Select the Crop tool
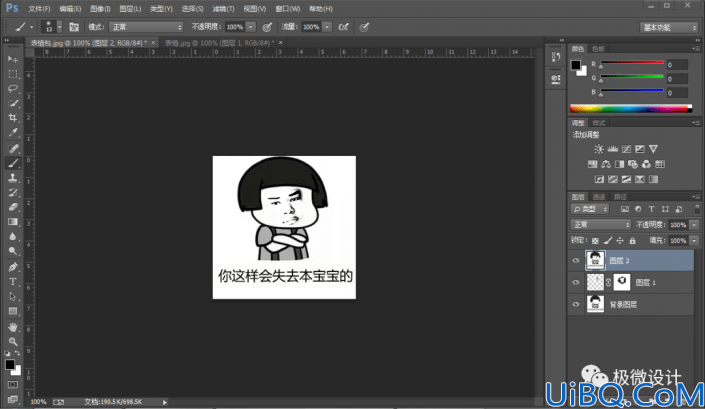Image resolution: width=705 pixels, height=409 pixels. (x=13, y=118)
